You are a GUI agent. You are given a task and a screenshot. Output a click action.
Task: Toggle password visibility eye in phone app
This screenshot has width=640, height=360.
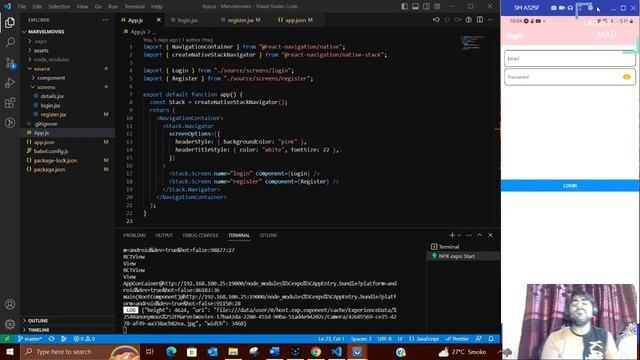pyautogui.click(x=627, y=77)
